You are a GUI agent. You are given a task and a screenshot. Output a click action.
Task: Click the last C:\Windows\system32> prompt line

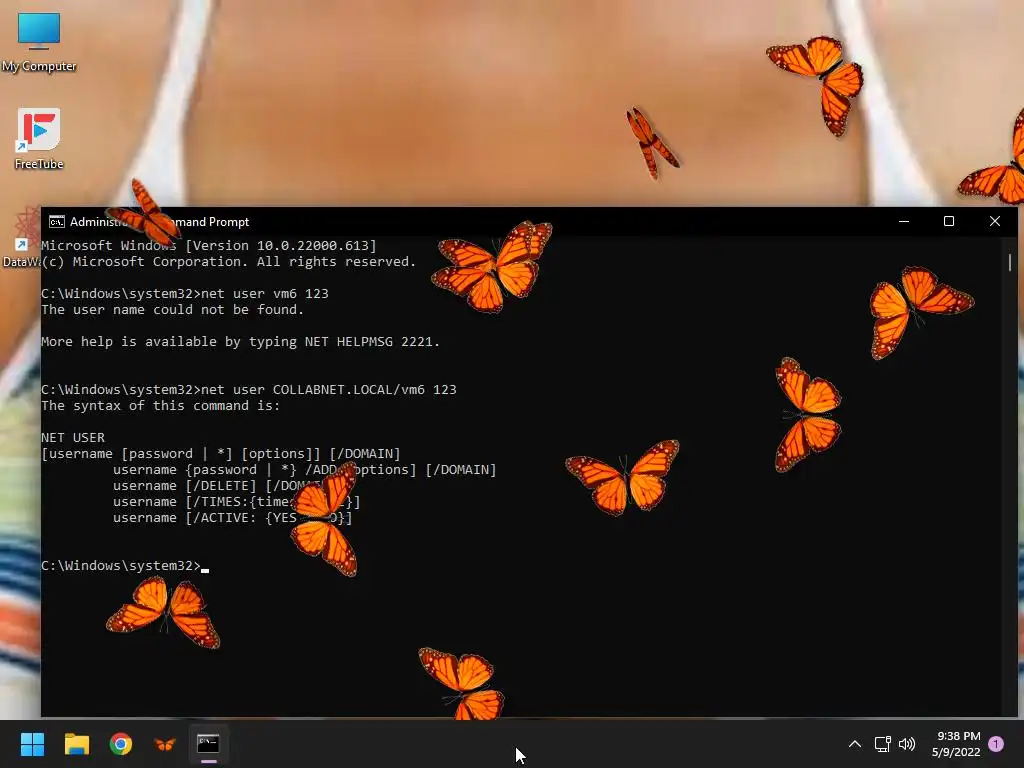(125, 566)
